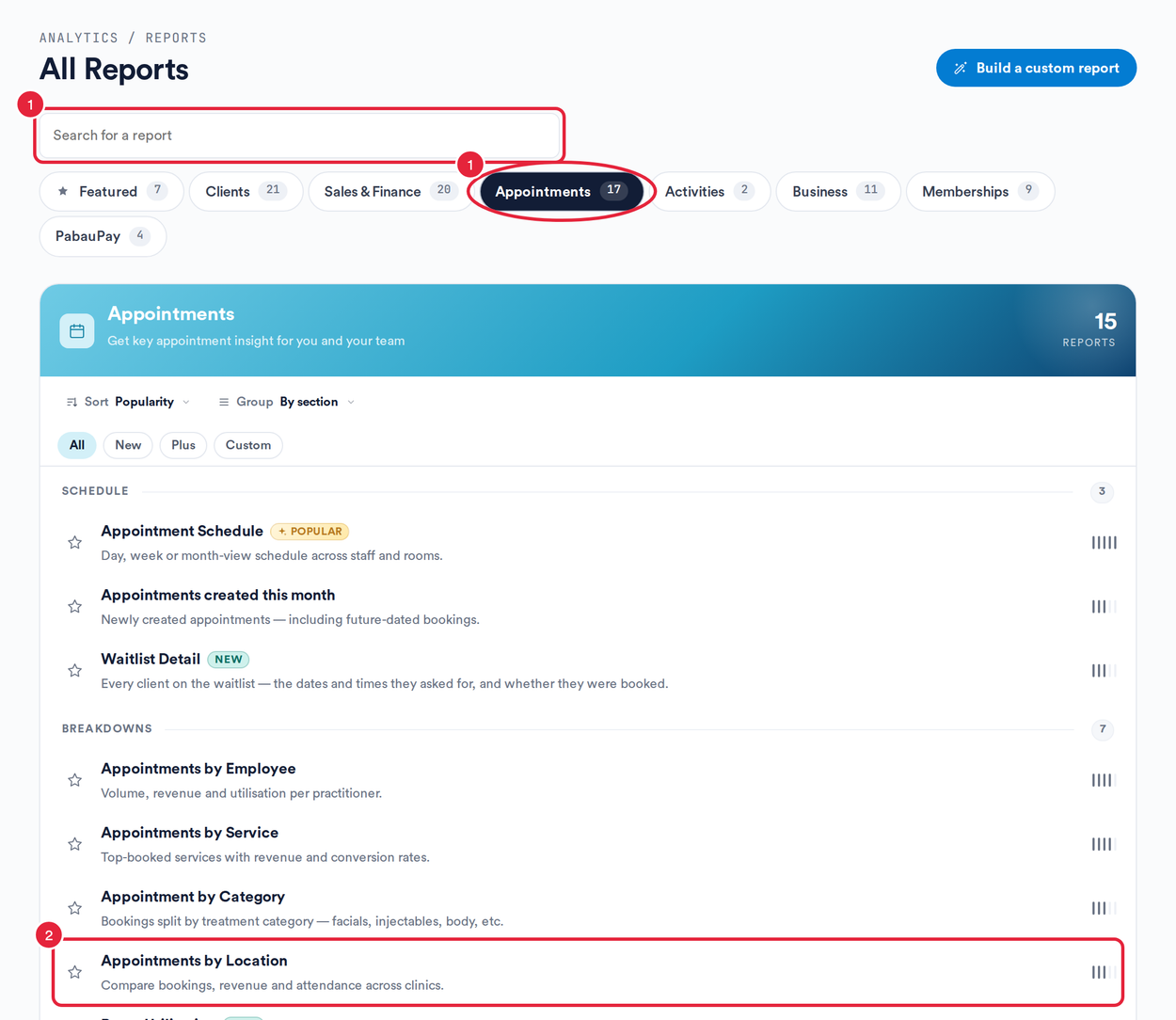Click the BREAKDOWNS section count 7
This screenshot has width=1176, height=1020.
(x=1103, y=729)
